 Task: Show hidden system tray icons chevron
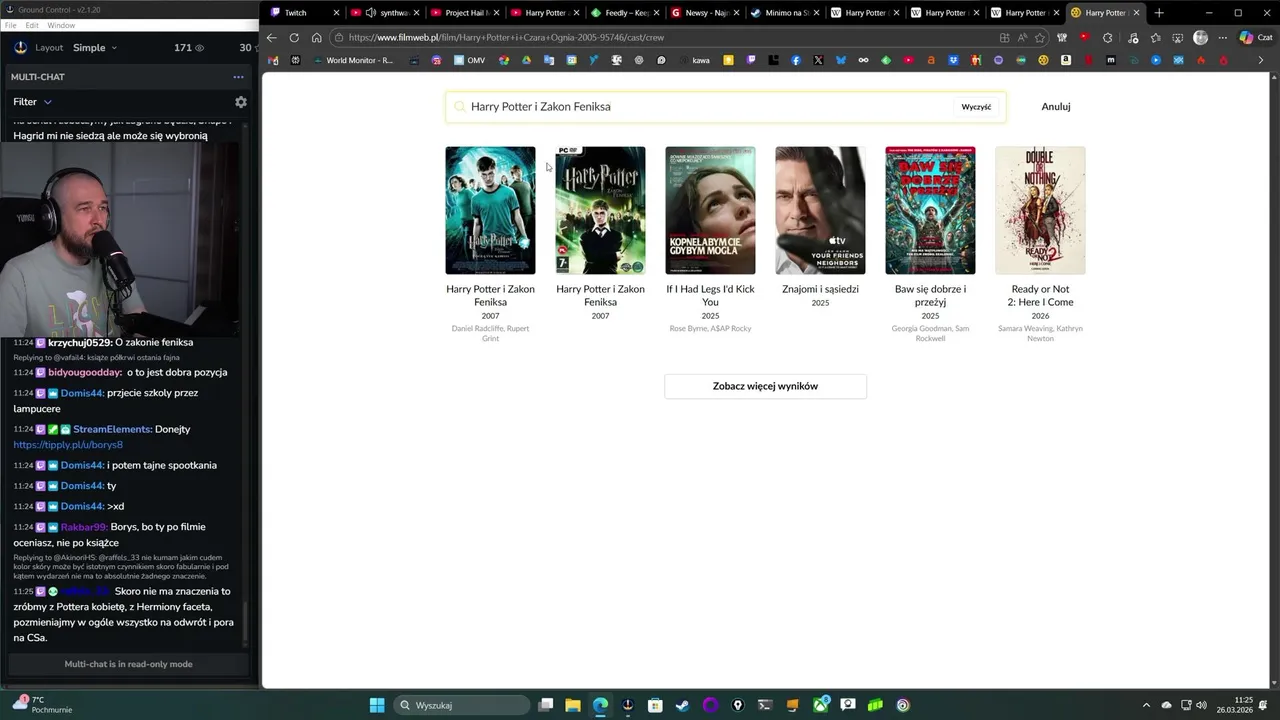pyautogui.click(x=1148, y=705)
